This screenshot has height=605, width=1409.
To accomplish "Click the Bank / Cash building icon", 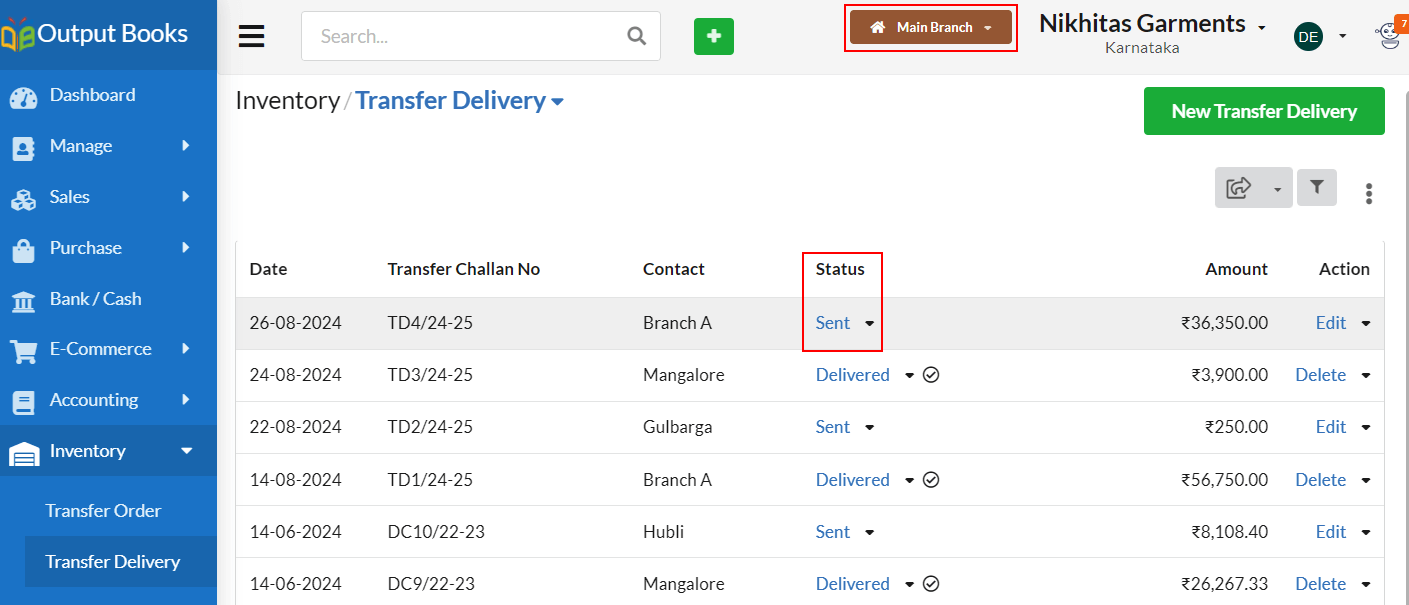I will coord(23,301).
